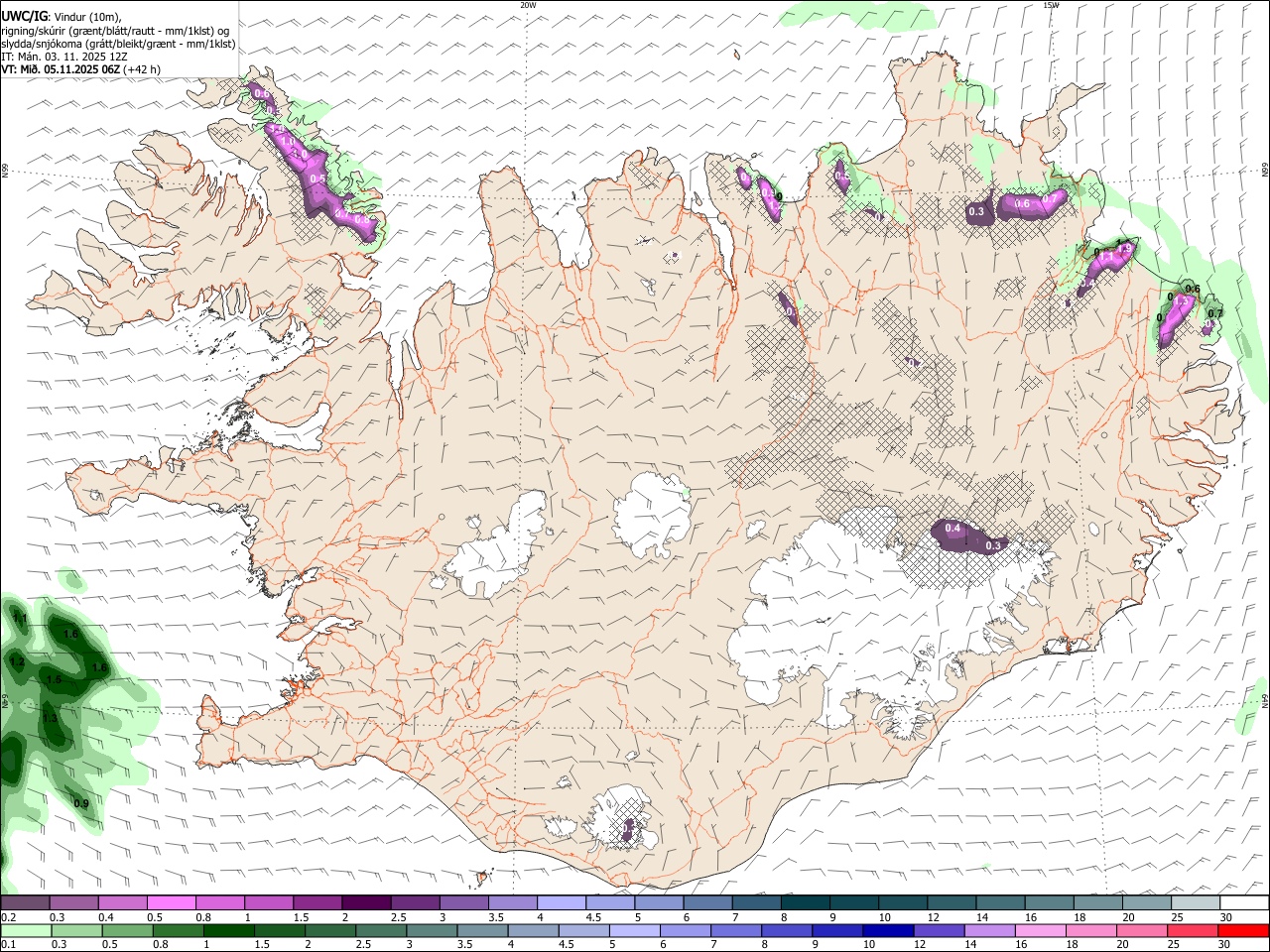Viewport: 1270px width, 952px height.
Task: Click the purple snow patch on Mýrdalsjökull glacier
Action: tap(627, 830)
